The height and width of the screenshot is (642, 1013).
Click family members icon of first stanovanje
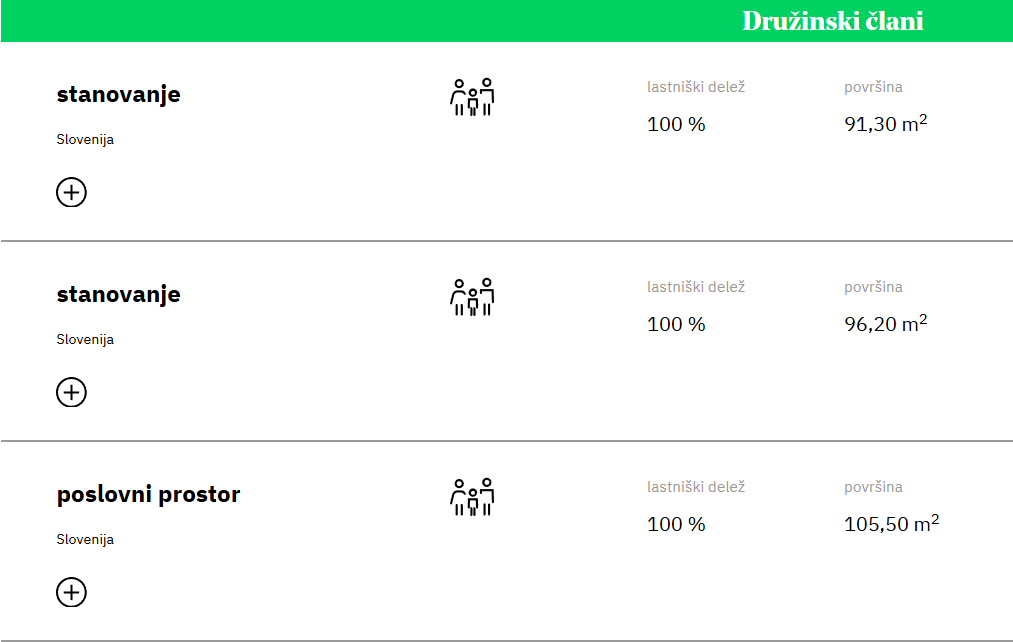pos(472,98)
